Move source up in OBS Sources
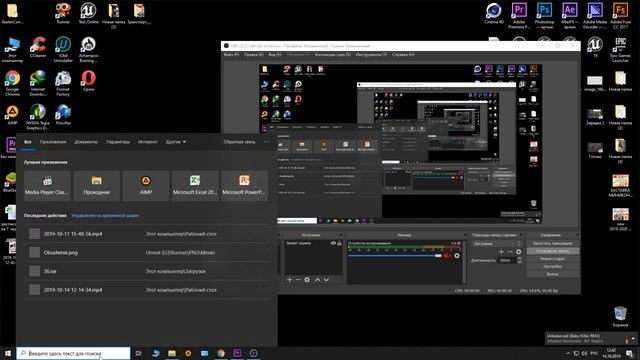The image size is (640, 360). pyautogui.click(x=318, y=280)
